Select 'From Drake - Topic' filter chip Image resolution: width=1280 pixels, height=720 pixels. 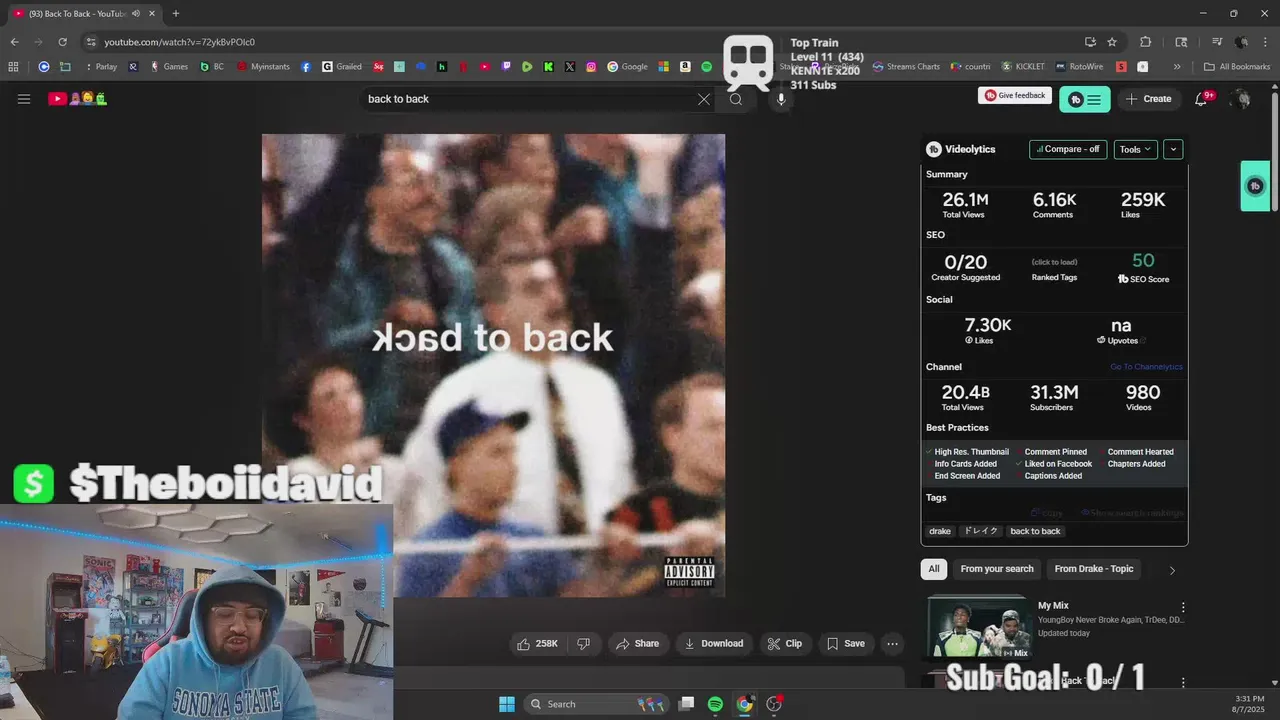[x=1094, y=569]
